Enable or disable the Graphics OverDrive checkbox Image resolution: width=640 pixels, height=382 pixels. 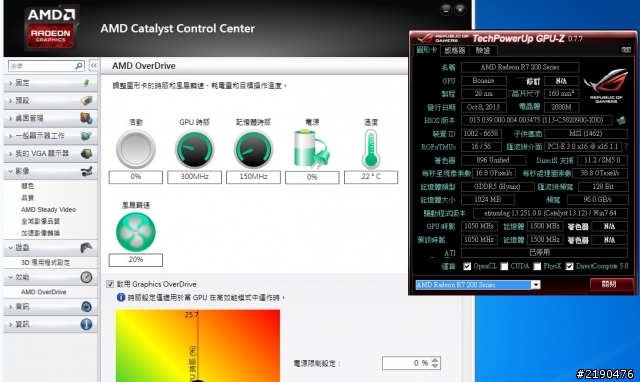pyautogui.click(x=110, y=284)
